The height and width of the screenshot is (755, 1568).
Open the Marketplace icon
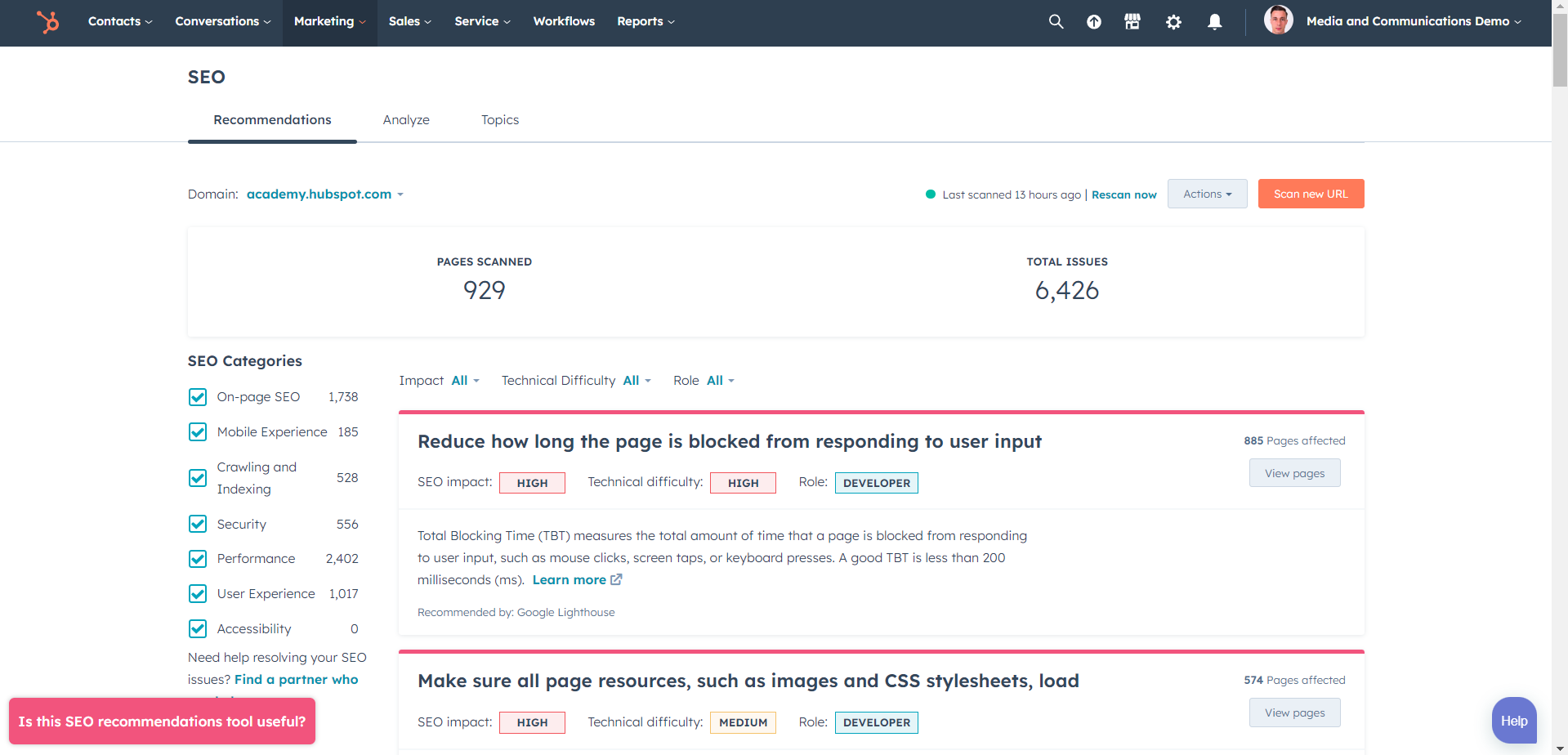click(x=1132, y=21)
